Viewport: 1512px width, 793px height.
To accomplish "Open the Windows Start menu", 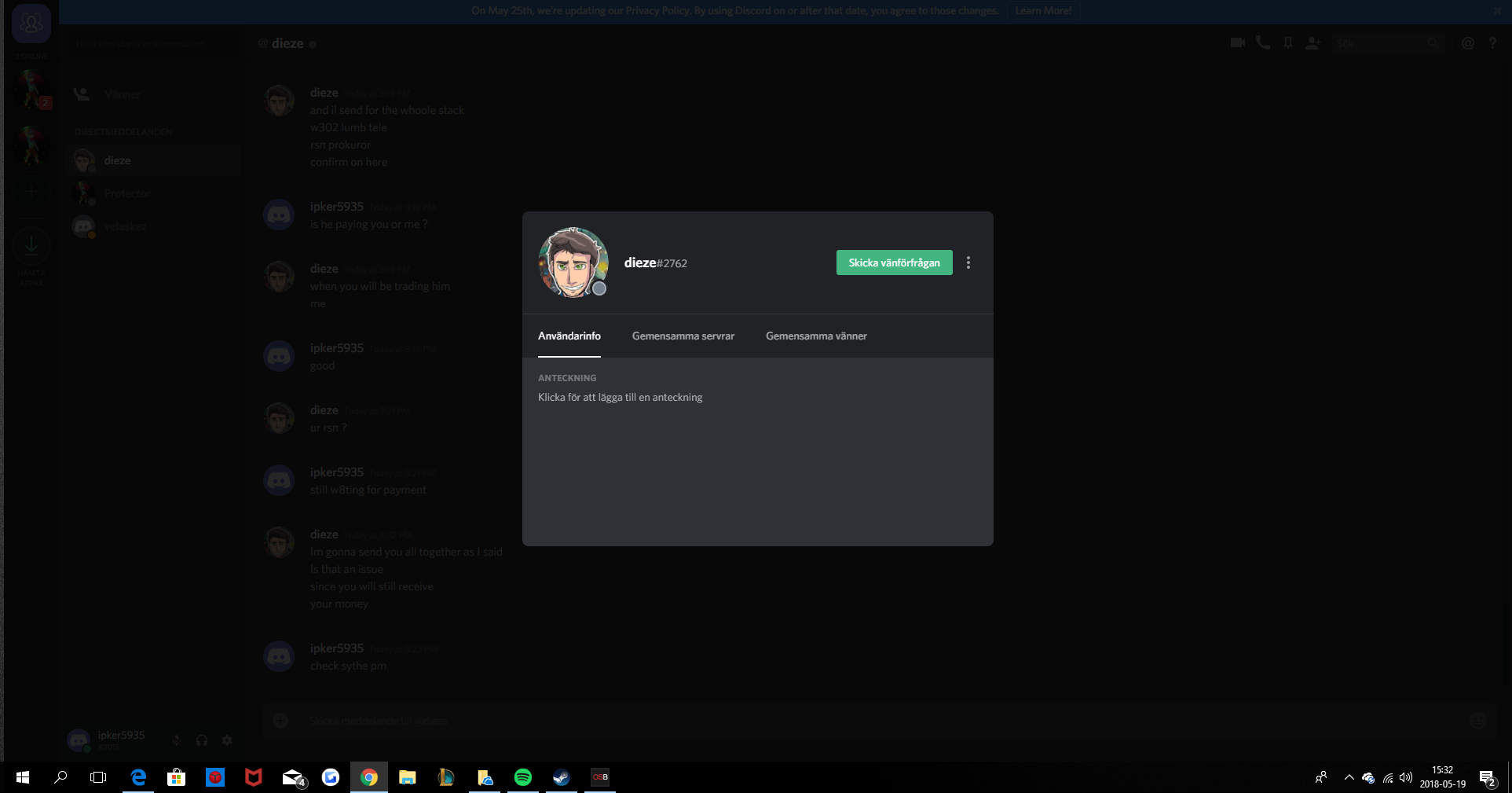I will click(23, 777).
